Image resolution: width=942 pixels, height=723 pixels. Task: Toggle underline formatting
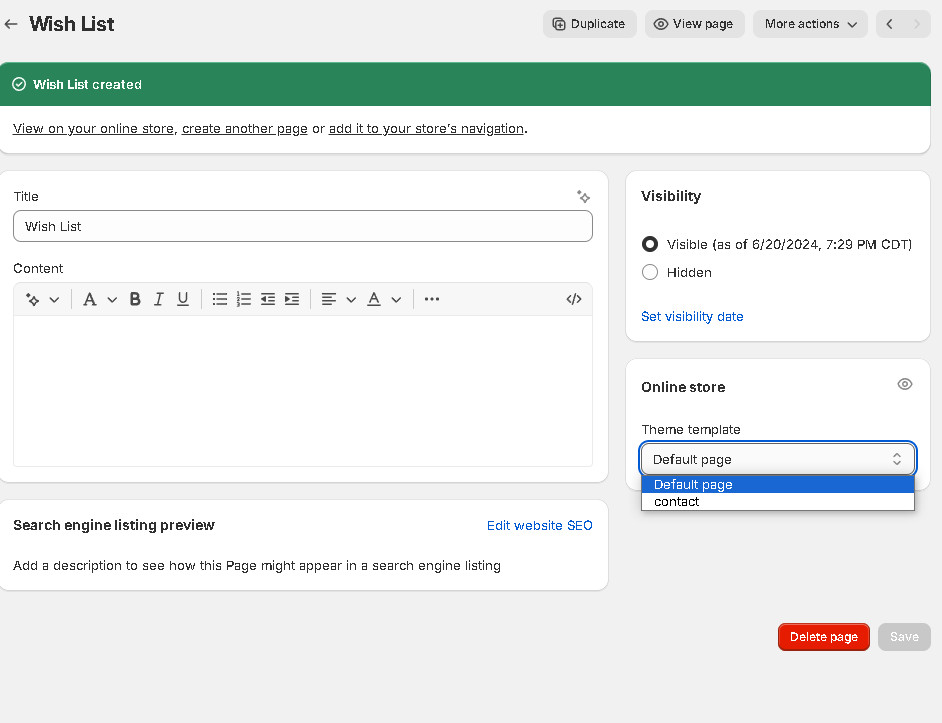pos(183,299)
